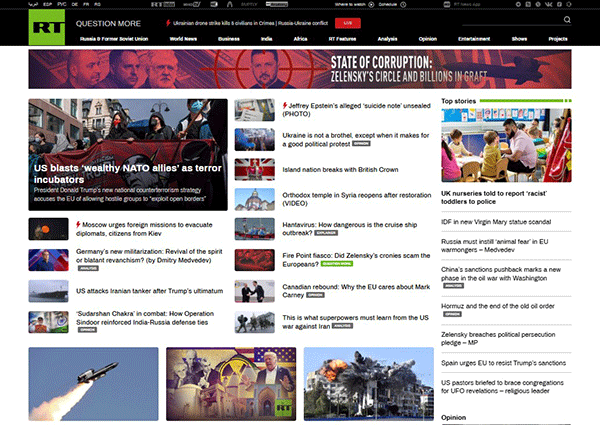
Task: Open the Analysis section
Action: 387,39
